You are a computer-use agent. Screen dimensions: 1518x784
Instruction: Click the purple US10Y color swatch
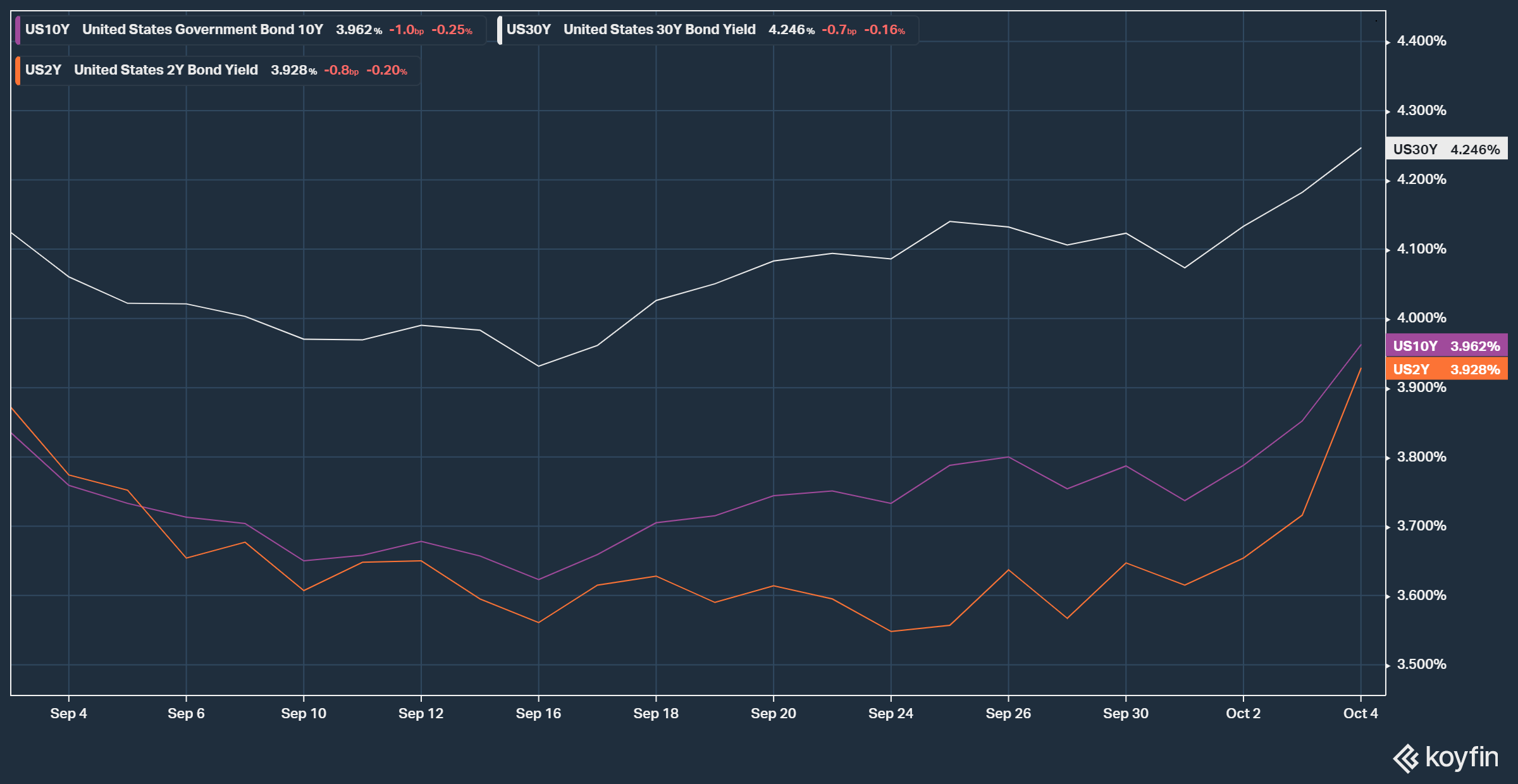coord(18,30)
